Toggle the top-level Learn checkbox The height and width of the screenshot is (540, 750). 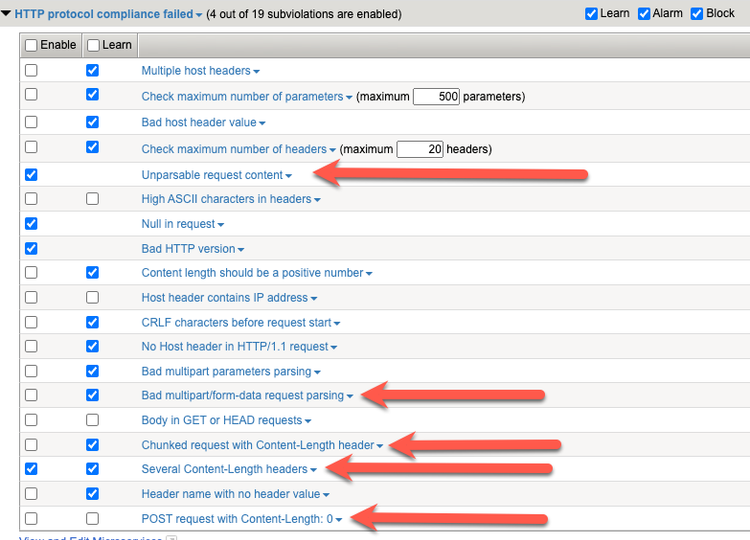[x=592, y=13]
